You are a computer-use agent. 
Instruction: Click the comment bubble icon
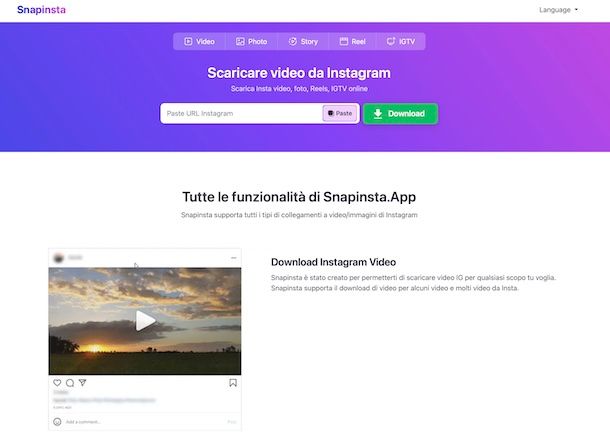click(x=70, y=383)
